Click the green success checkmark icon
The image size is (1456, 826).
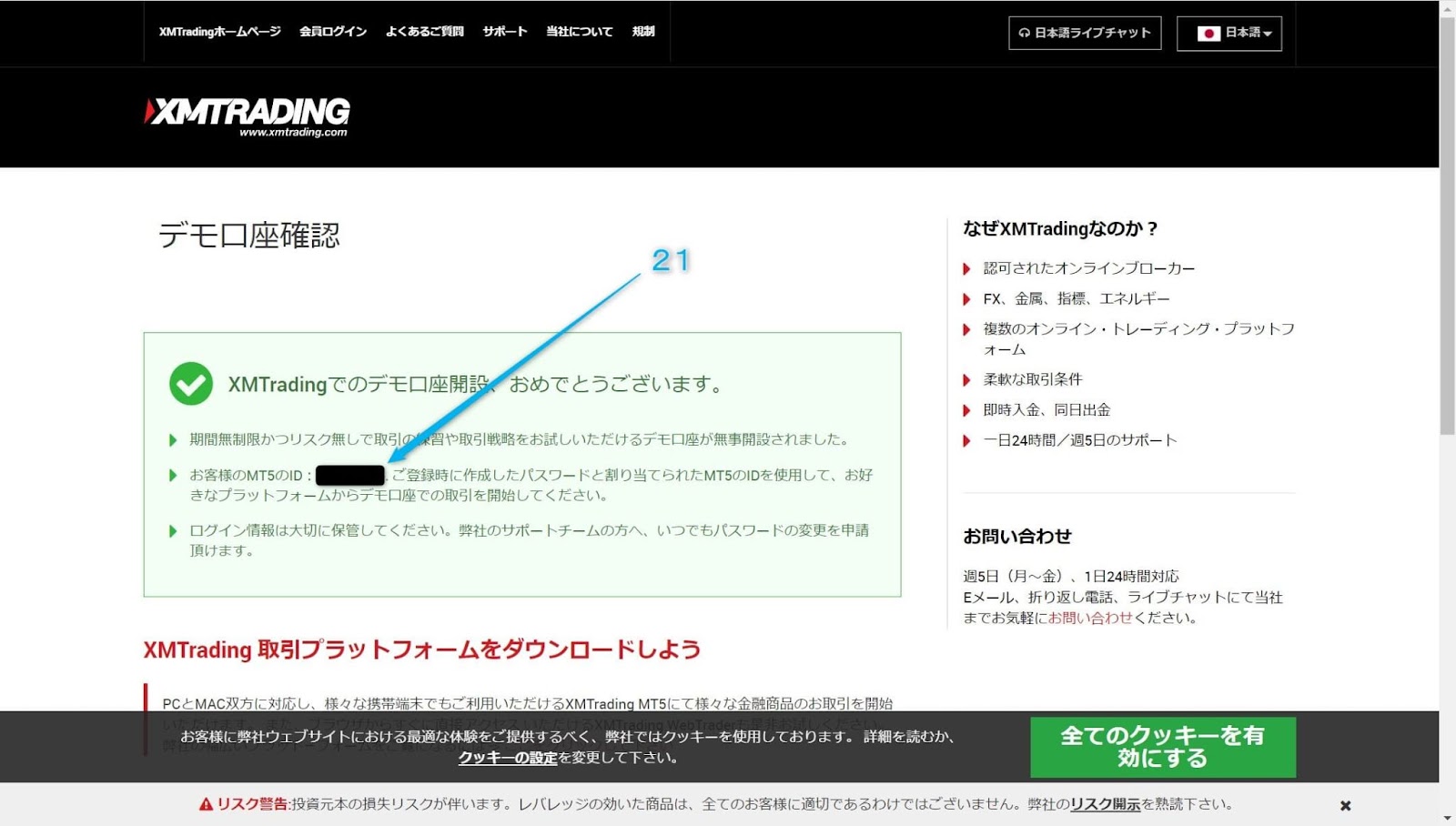[191, 384]
